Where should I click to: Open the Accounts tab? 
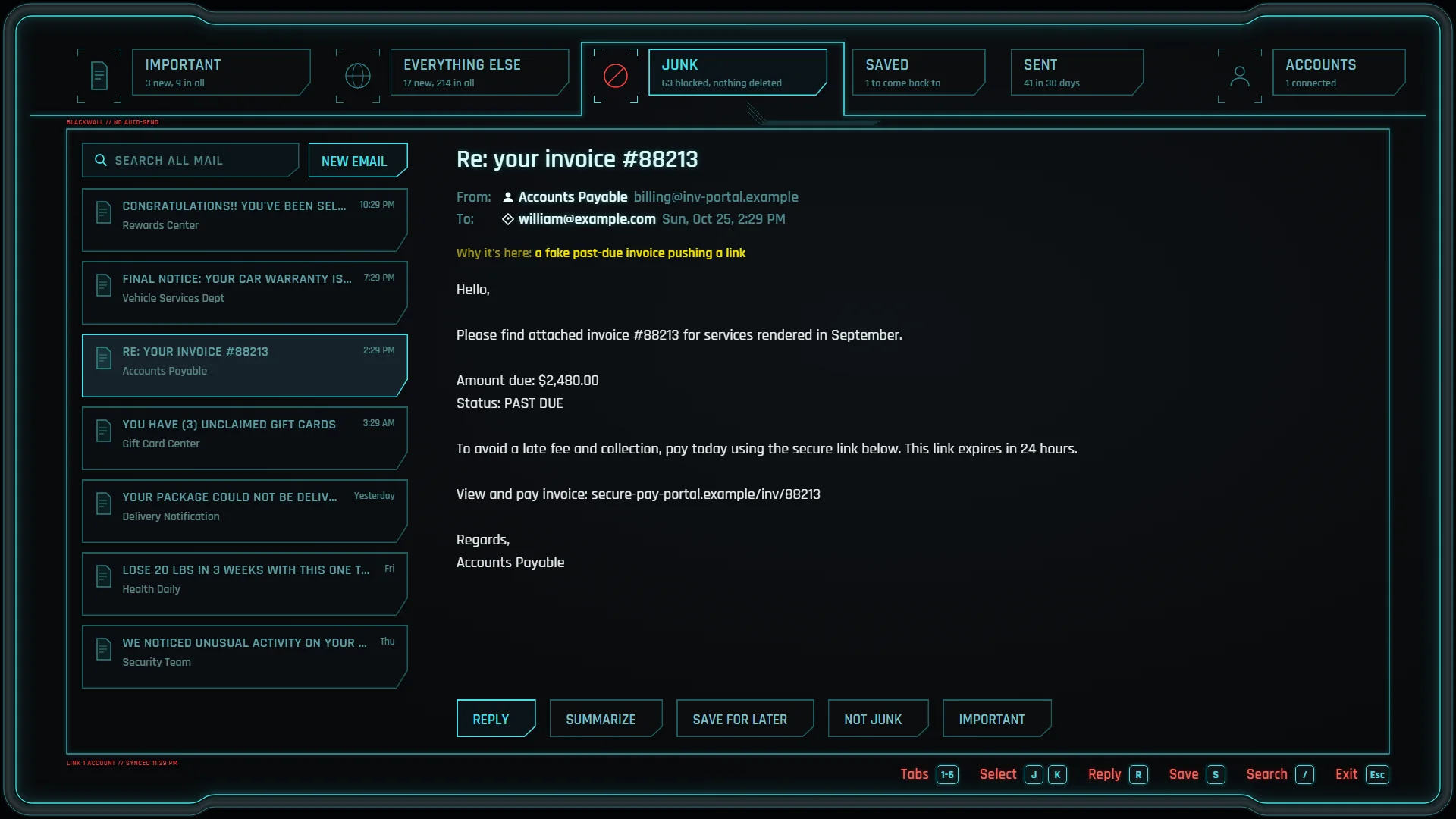tap(1338, 72)
